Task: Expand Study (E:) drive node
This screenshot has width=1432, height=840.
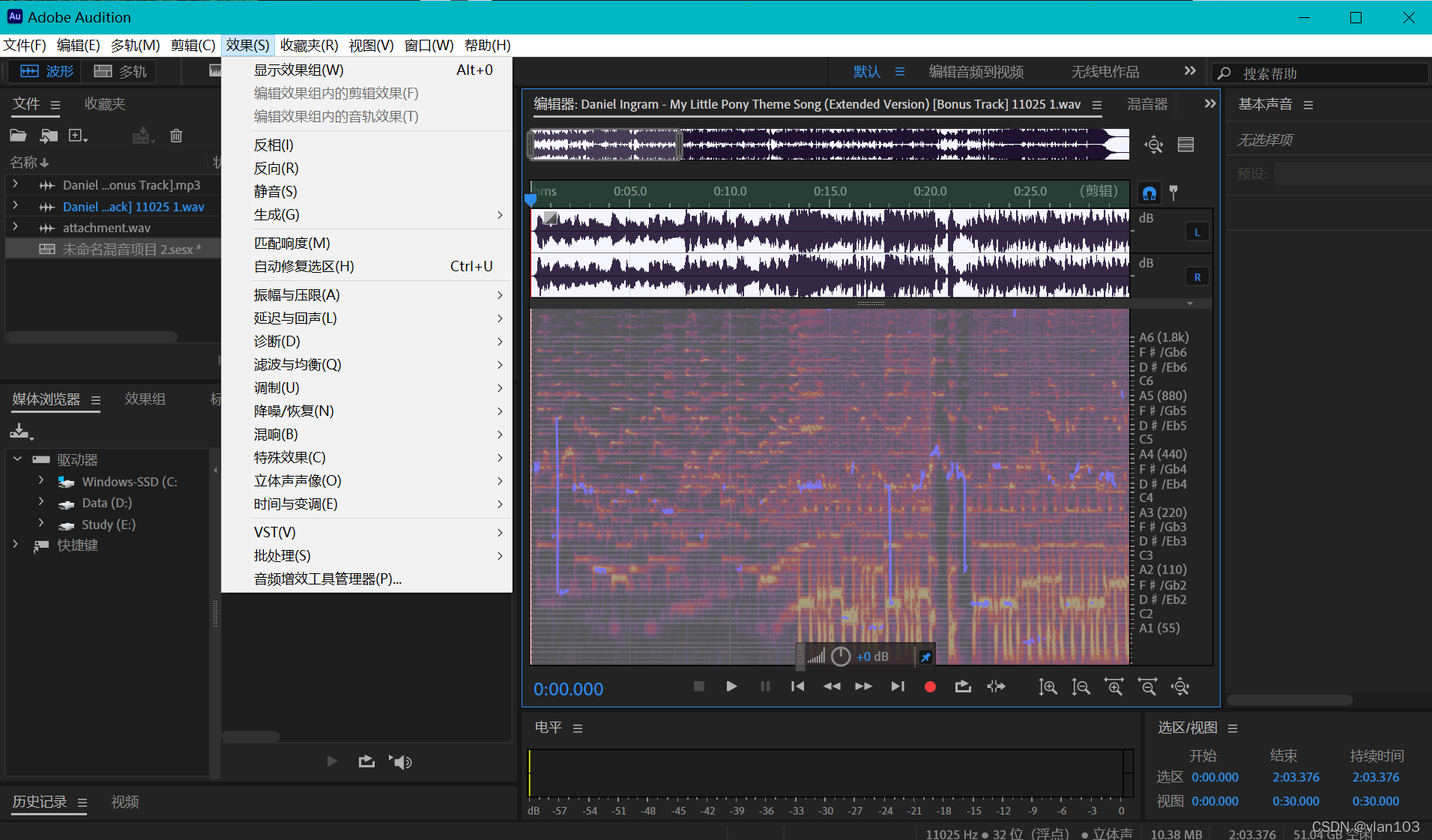Action: (x=40, y=523)
